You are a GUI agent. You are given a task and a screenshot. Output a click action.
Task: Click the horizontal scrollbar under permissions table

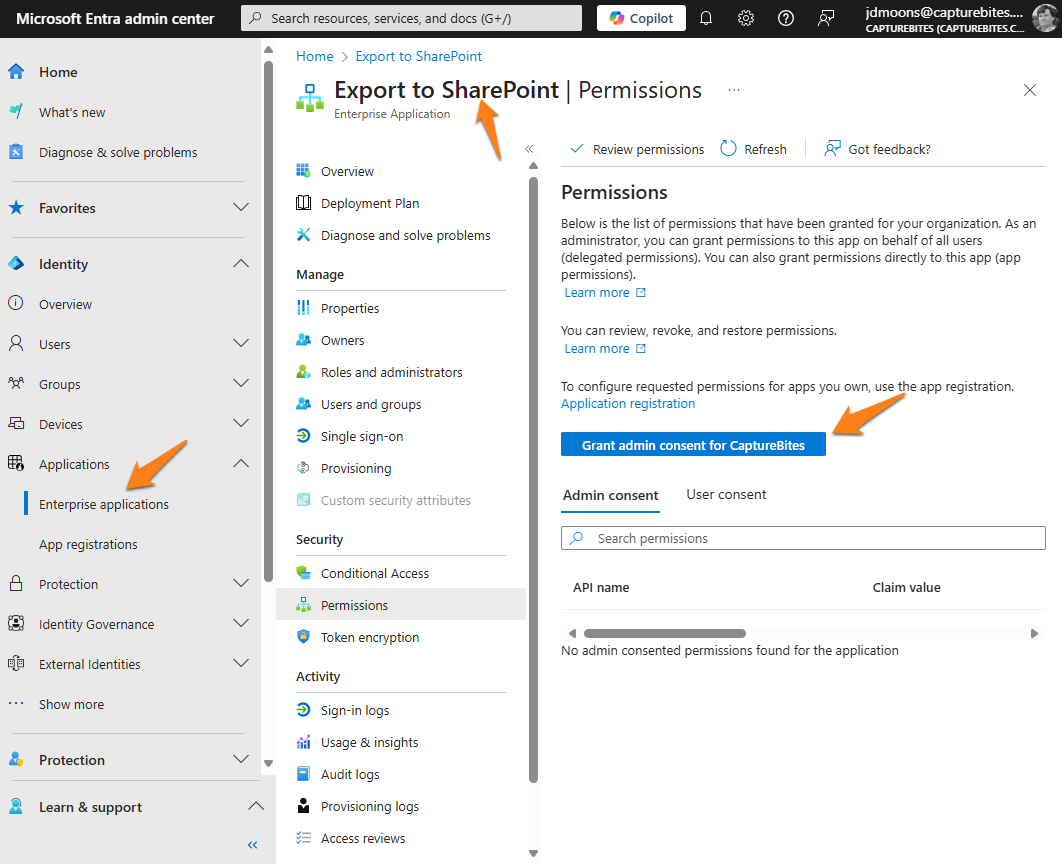click(x=664, y=633)
